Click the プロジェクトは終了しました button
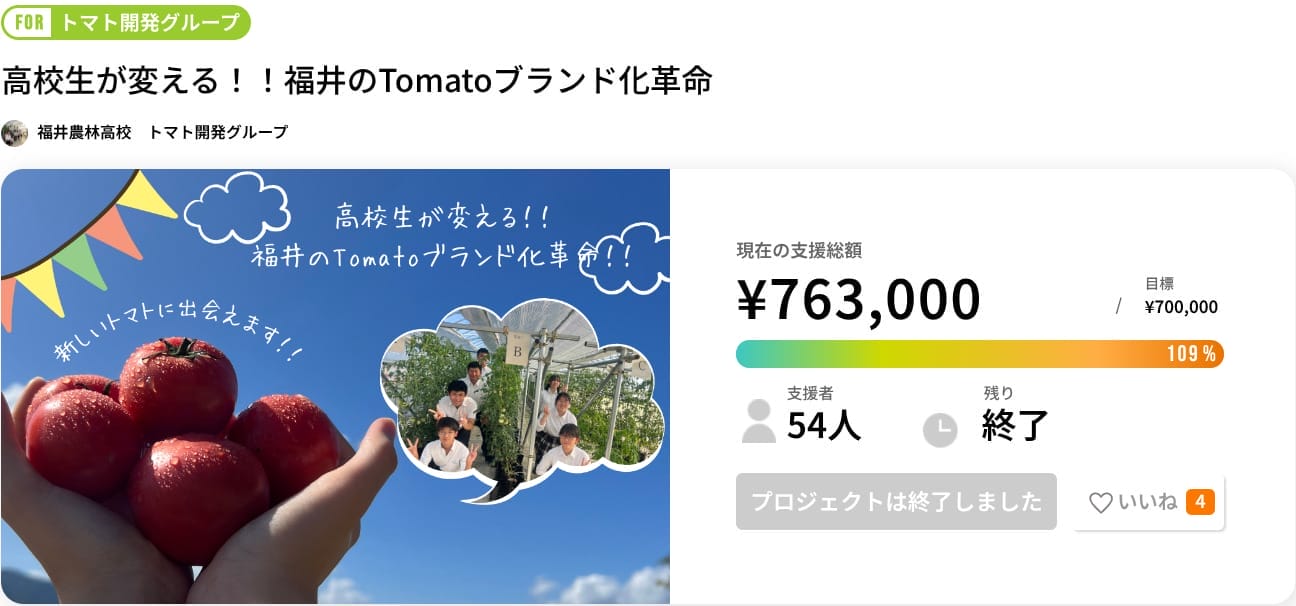Image resolution: width=1296 pixels, height=606 pixels. [x=896, y=502]
